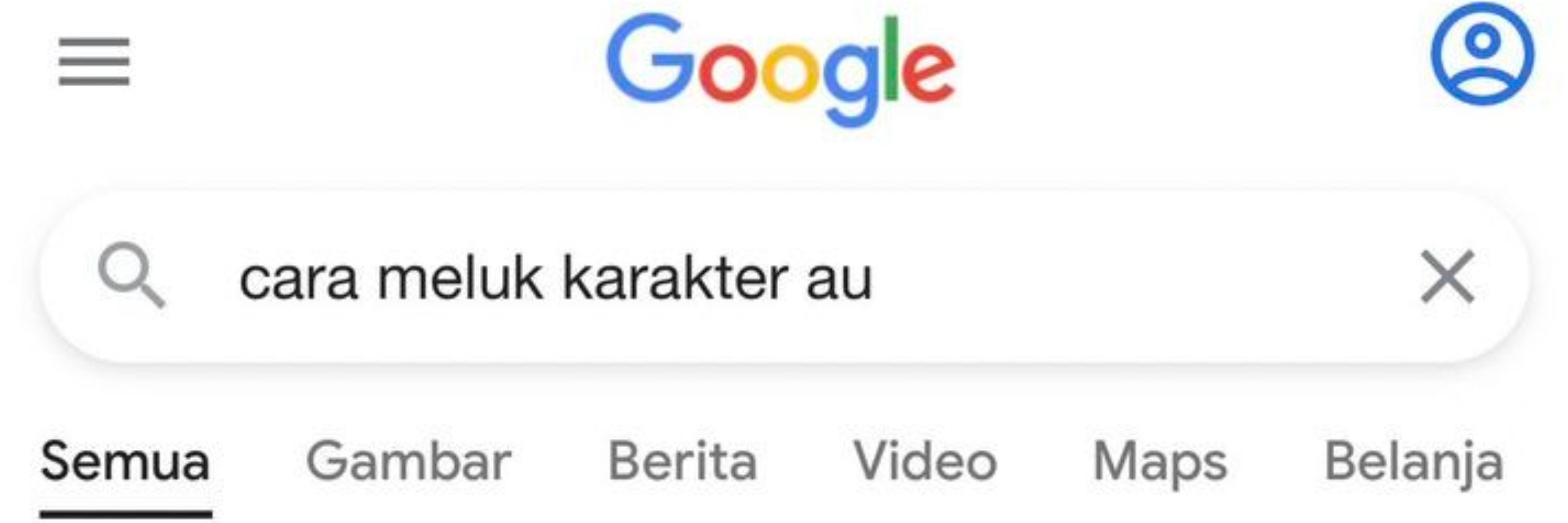Tap the magnifying glass search icon
Viewport: 1568px width, 523px height.
coord(131,275)
